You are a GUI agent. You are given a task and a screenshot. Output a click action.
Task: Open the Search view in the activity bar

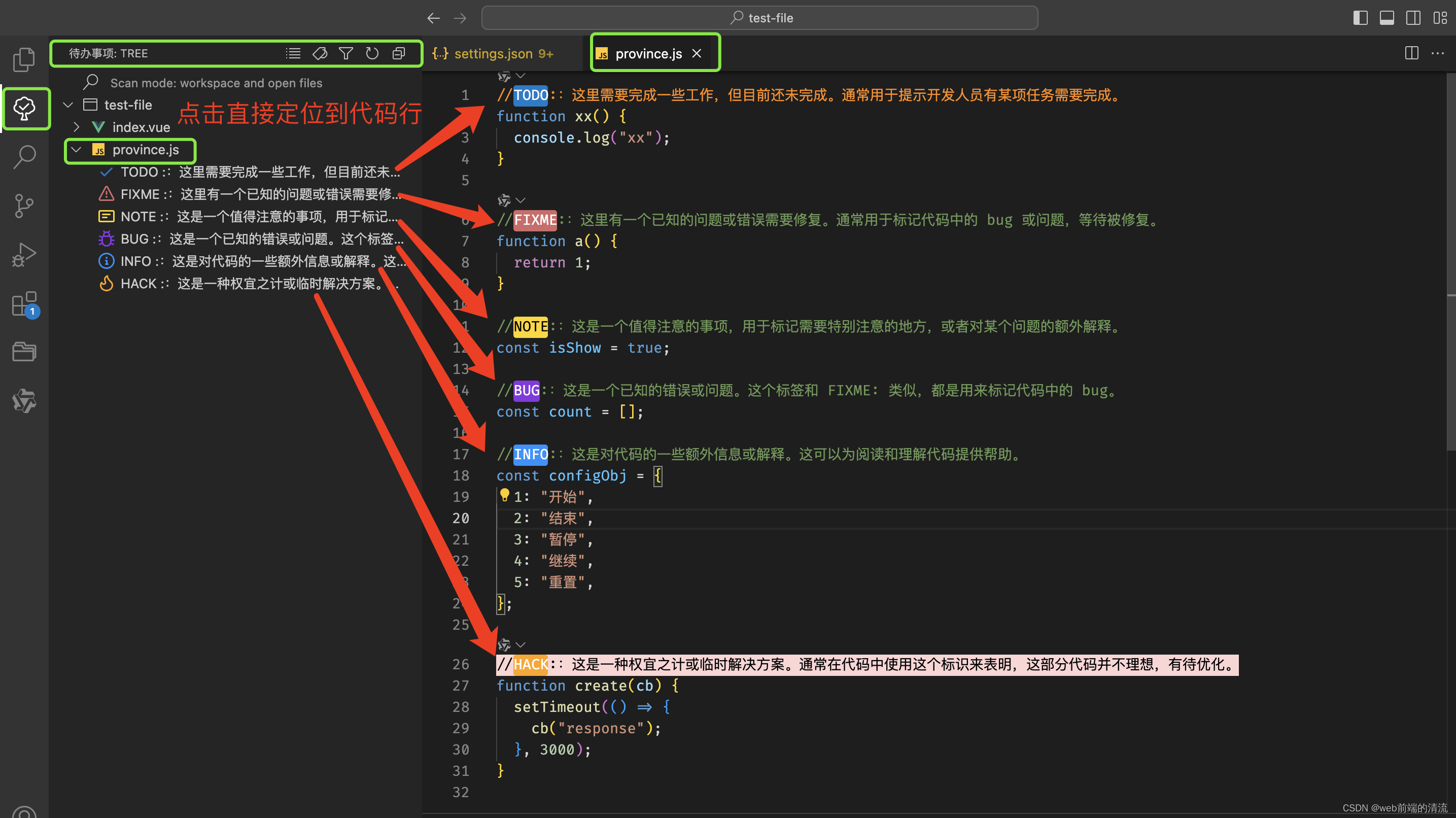point(24,157)
